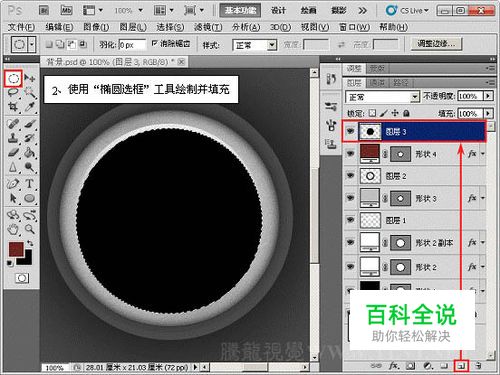Add layer style fx button at panel bottom
Viewport: 500px width, 375px height.
[x=393, y=366]
